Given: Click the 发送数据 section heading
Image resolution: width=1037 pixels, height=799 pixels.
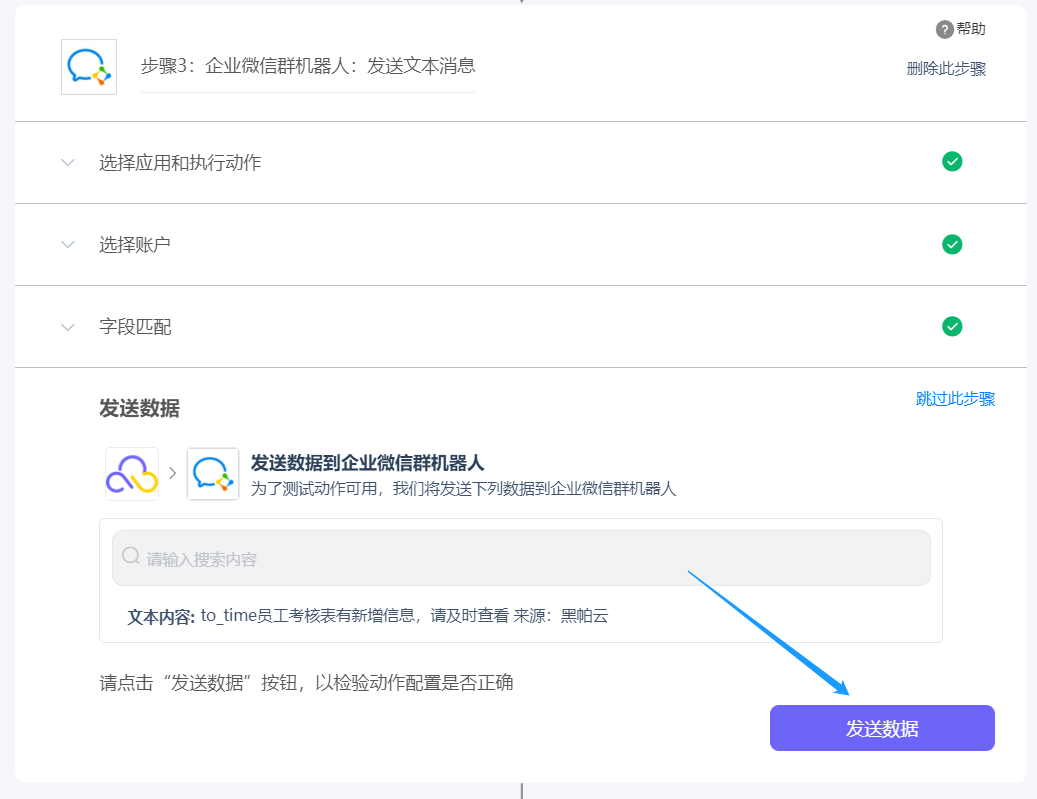Looking at the screenshot, I should coord(140,408).
